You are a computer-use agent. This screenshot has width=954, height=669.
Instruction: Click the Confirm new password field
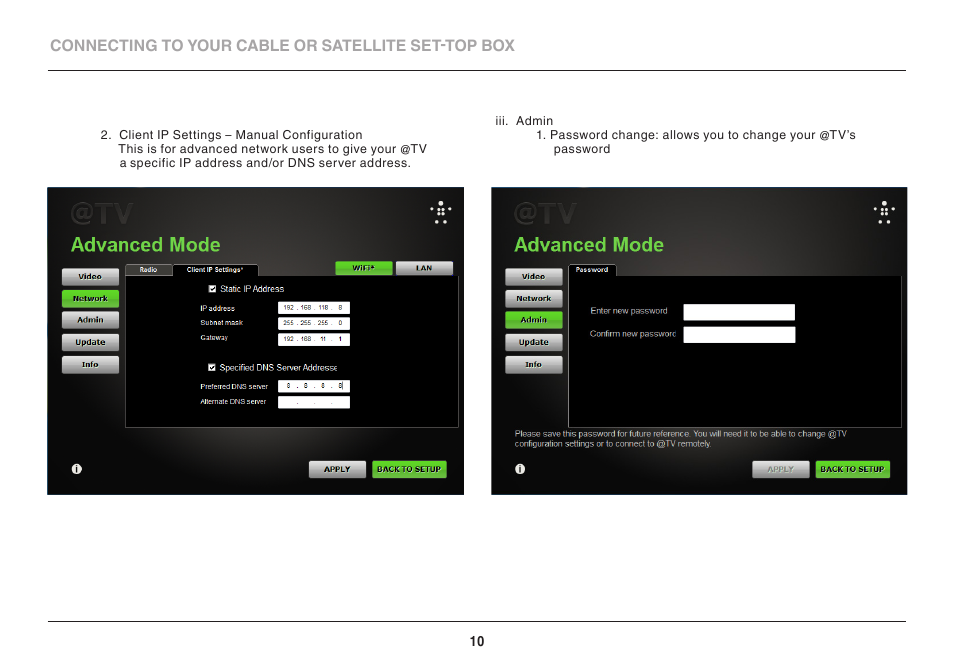pyautogui.click(x=739, y=334)
